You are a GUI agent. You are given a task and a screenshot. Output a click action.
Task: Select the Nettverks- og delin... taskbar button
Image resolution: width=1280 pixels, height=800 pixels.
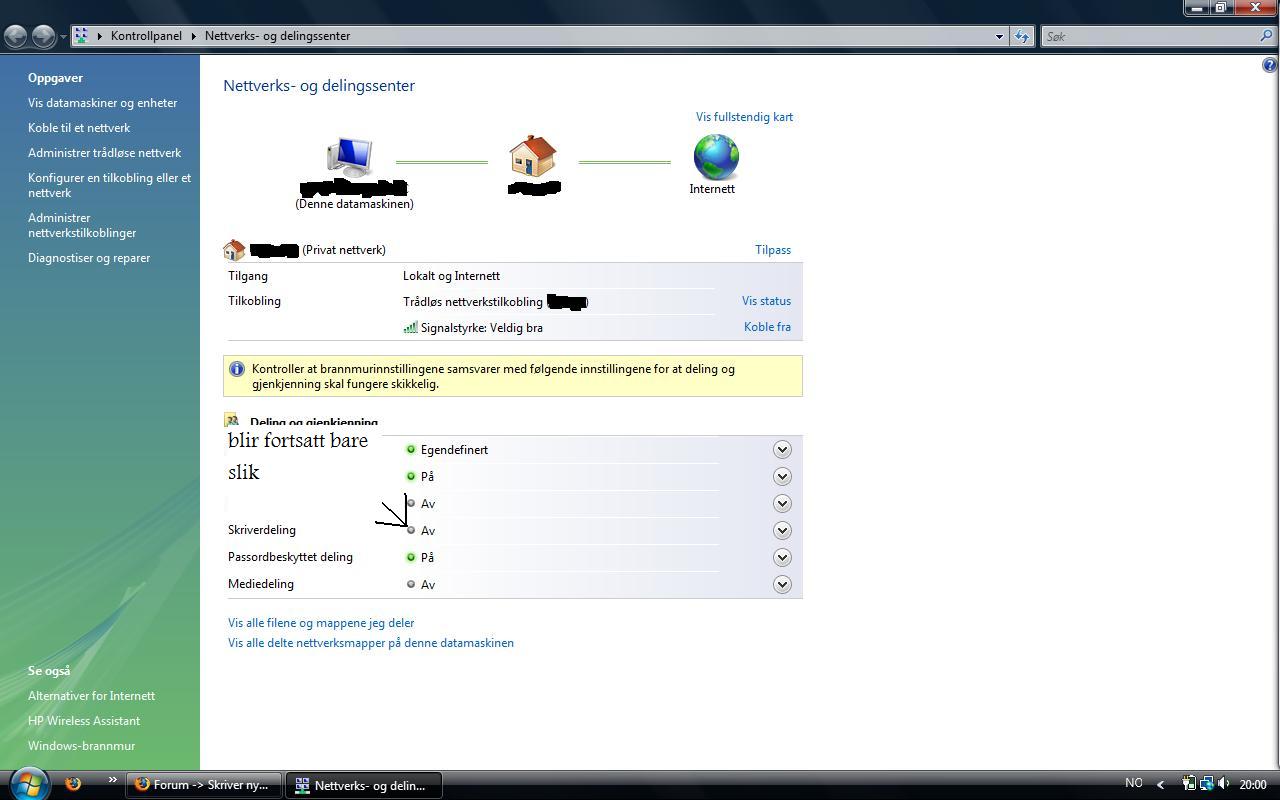(364, 785)
